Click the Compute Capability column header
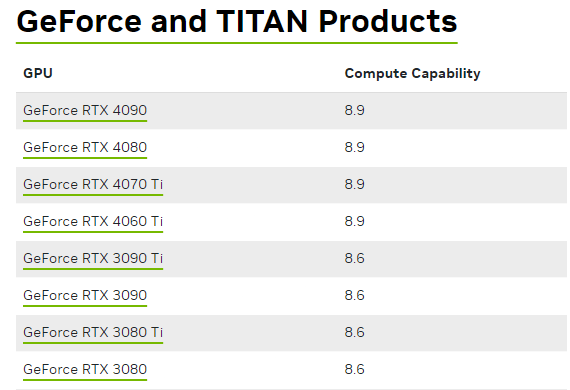The width and height of the screenshot is (570, 390). point(412,74)
